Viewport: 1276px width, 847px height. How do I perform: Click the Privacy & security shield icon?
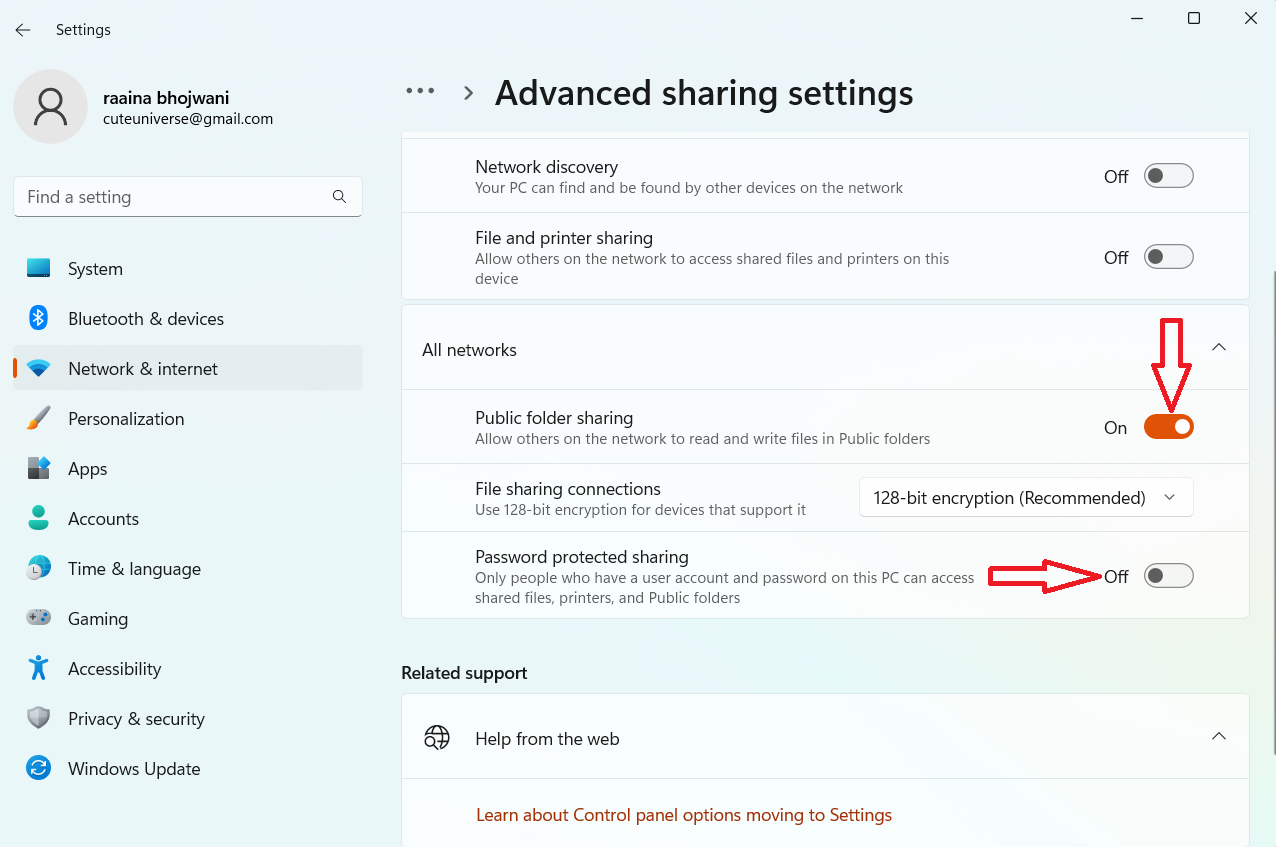point(39,718)
